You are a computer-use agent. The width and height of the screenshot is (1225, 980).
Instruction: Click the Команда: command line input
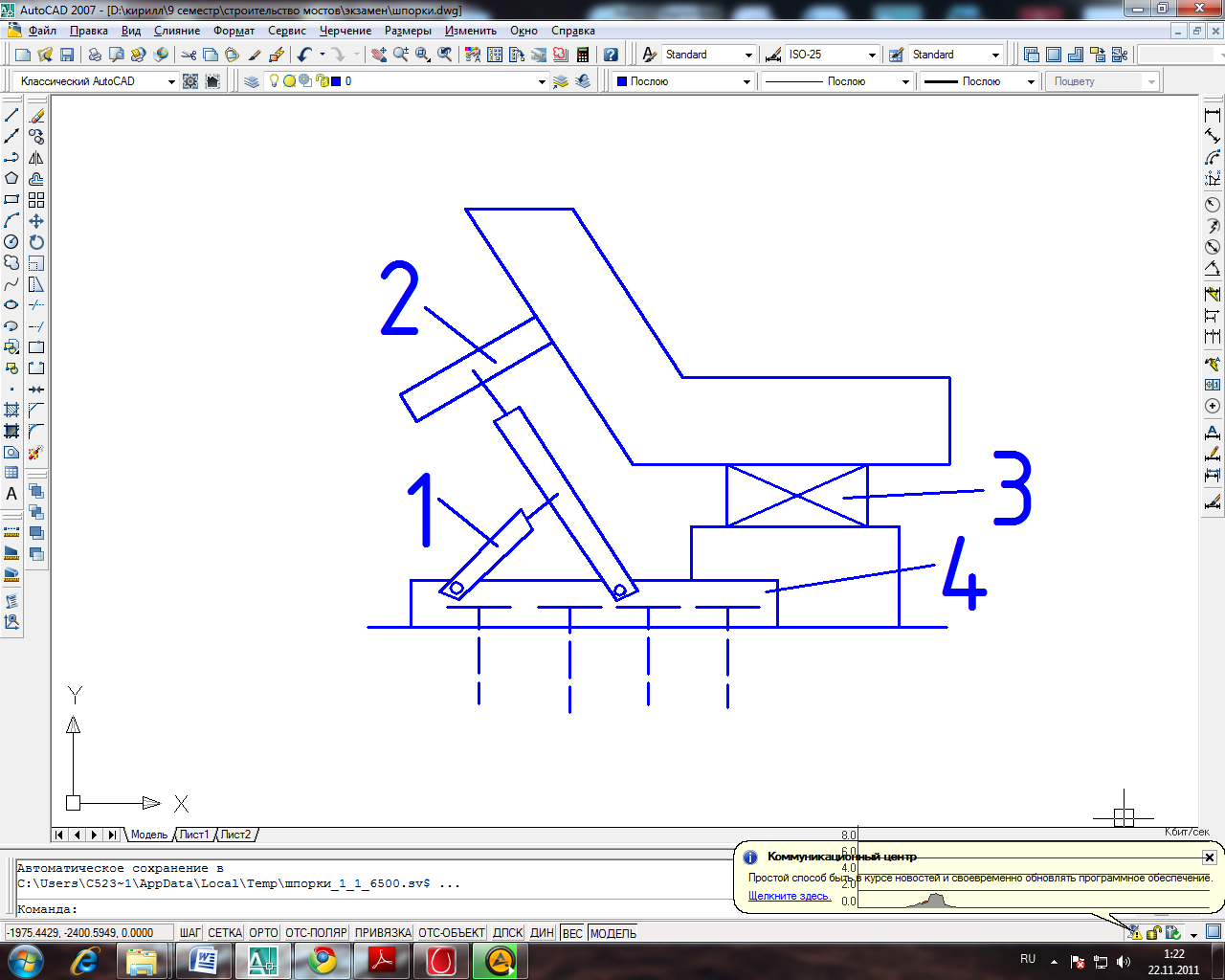point(373,909)
